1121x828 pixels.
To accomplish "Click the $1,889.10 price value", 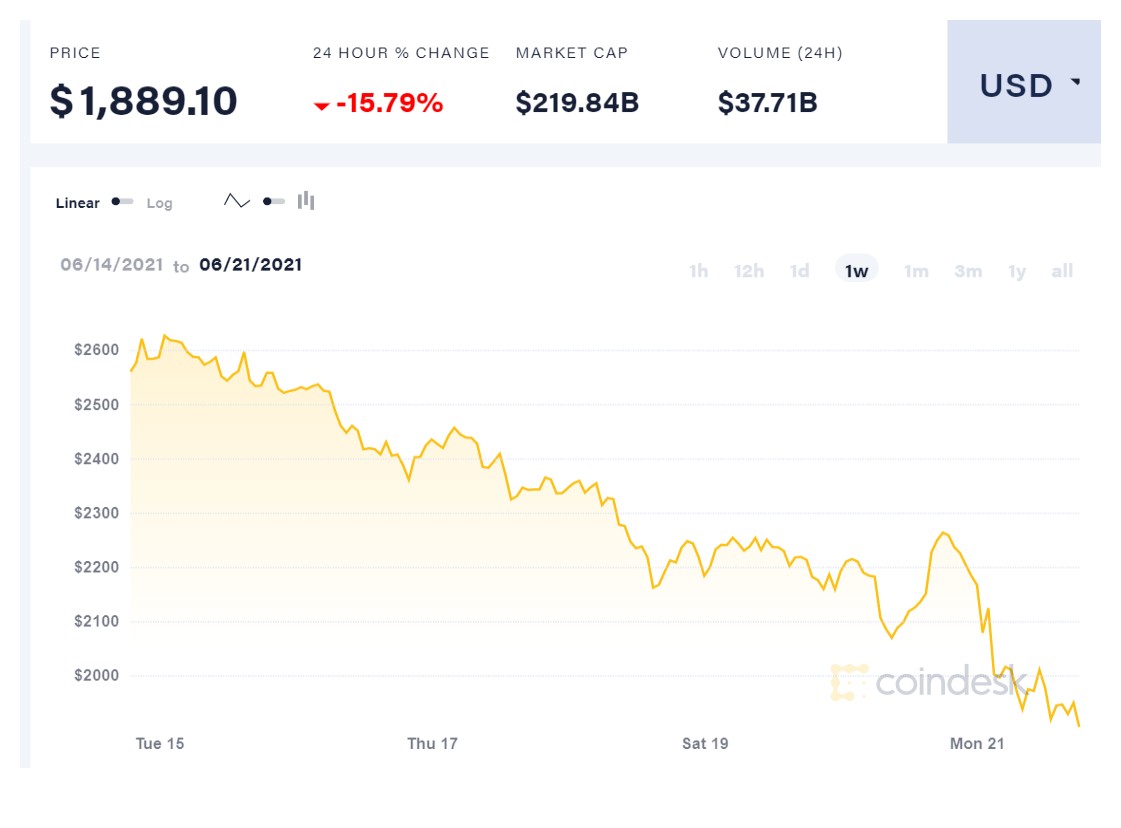I will tap(144, 101).
